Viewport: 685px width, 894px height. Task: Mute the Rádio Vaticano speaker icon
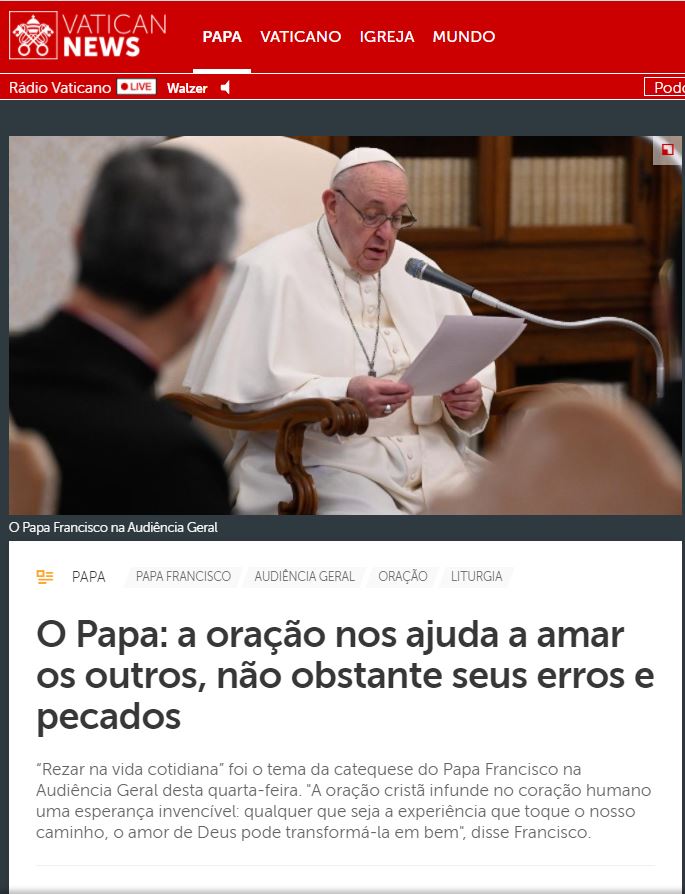pos(225,87)
